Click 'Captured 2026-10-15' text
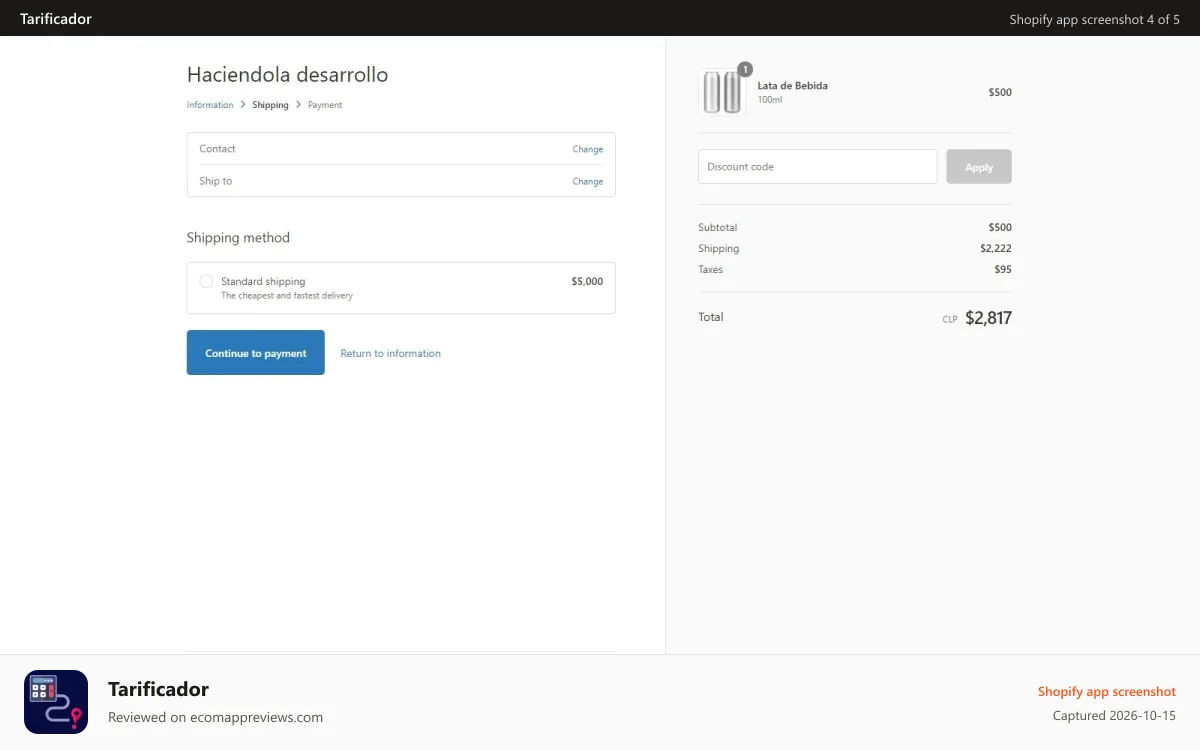Screen dimensions: 1200x750 point(1114,716)
